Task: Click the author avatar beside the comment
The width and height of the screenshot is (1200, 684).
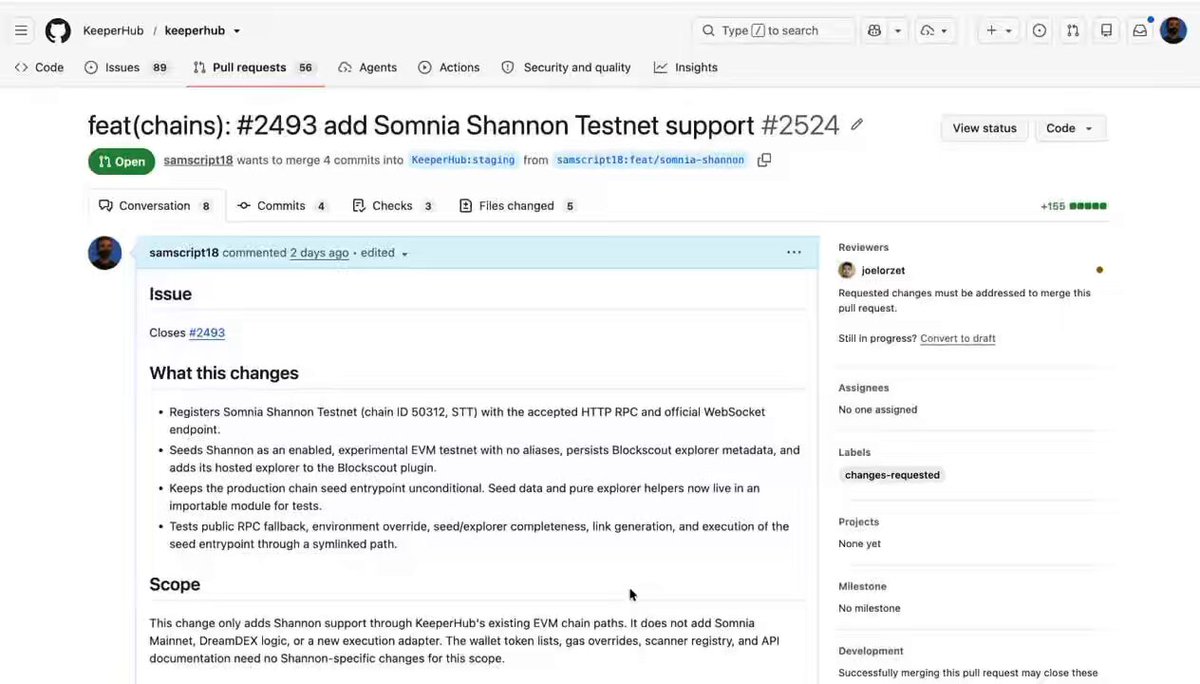Action: tap(105, 253)
